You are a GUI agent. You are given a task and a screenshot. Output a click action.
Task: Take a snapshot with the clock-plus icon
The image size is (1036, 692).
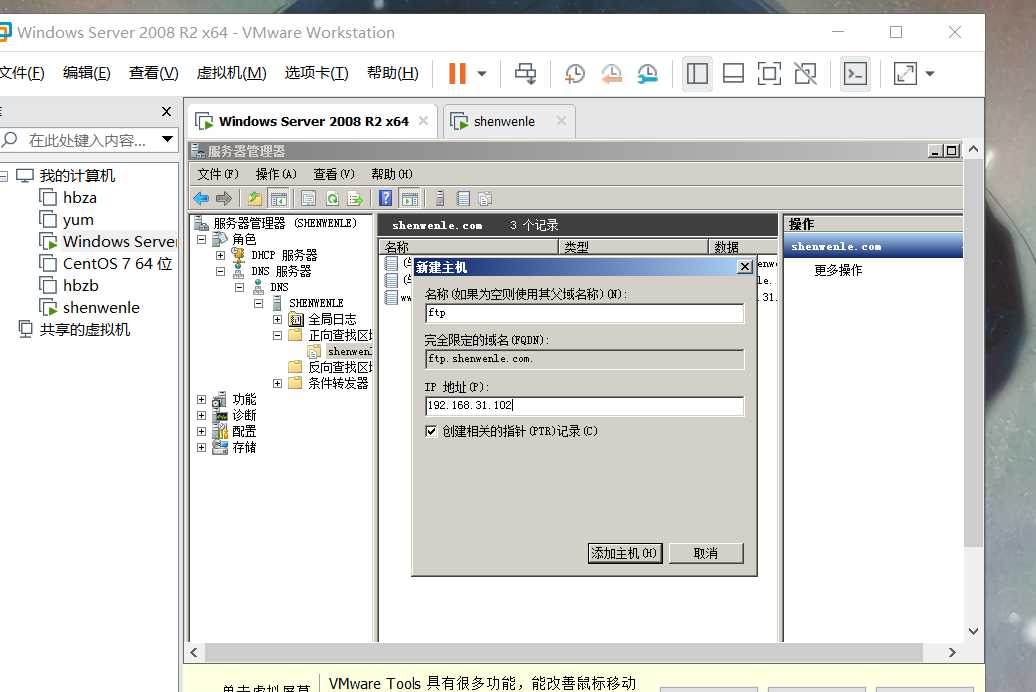(575, 73)
